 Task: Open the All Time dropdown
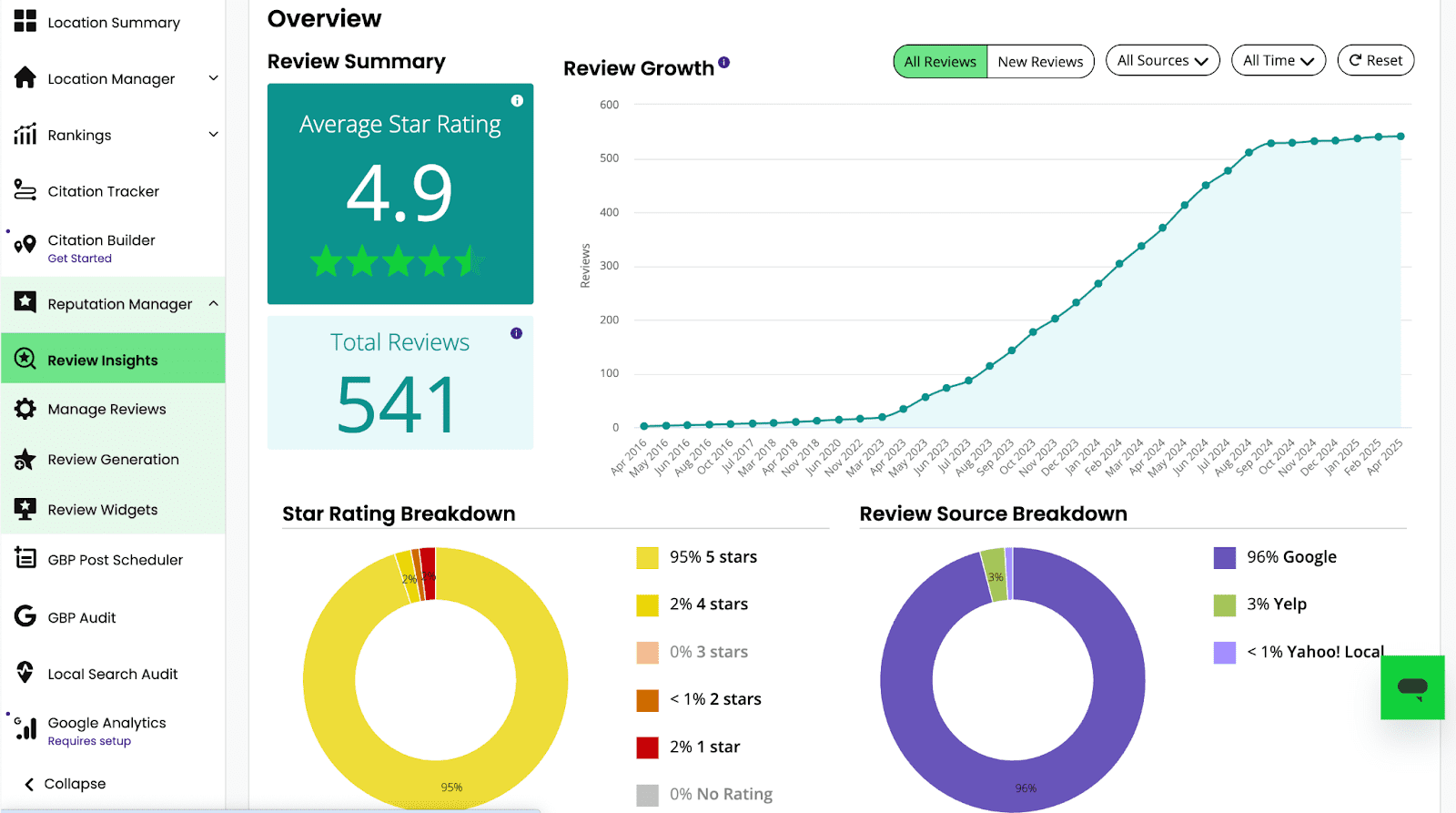click(x=1279, y=60)
